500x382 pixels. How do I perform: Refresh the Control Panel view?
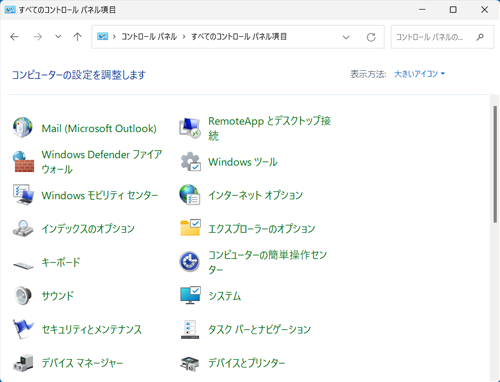tap(371, 37)
